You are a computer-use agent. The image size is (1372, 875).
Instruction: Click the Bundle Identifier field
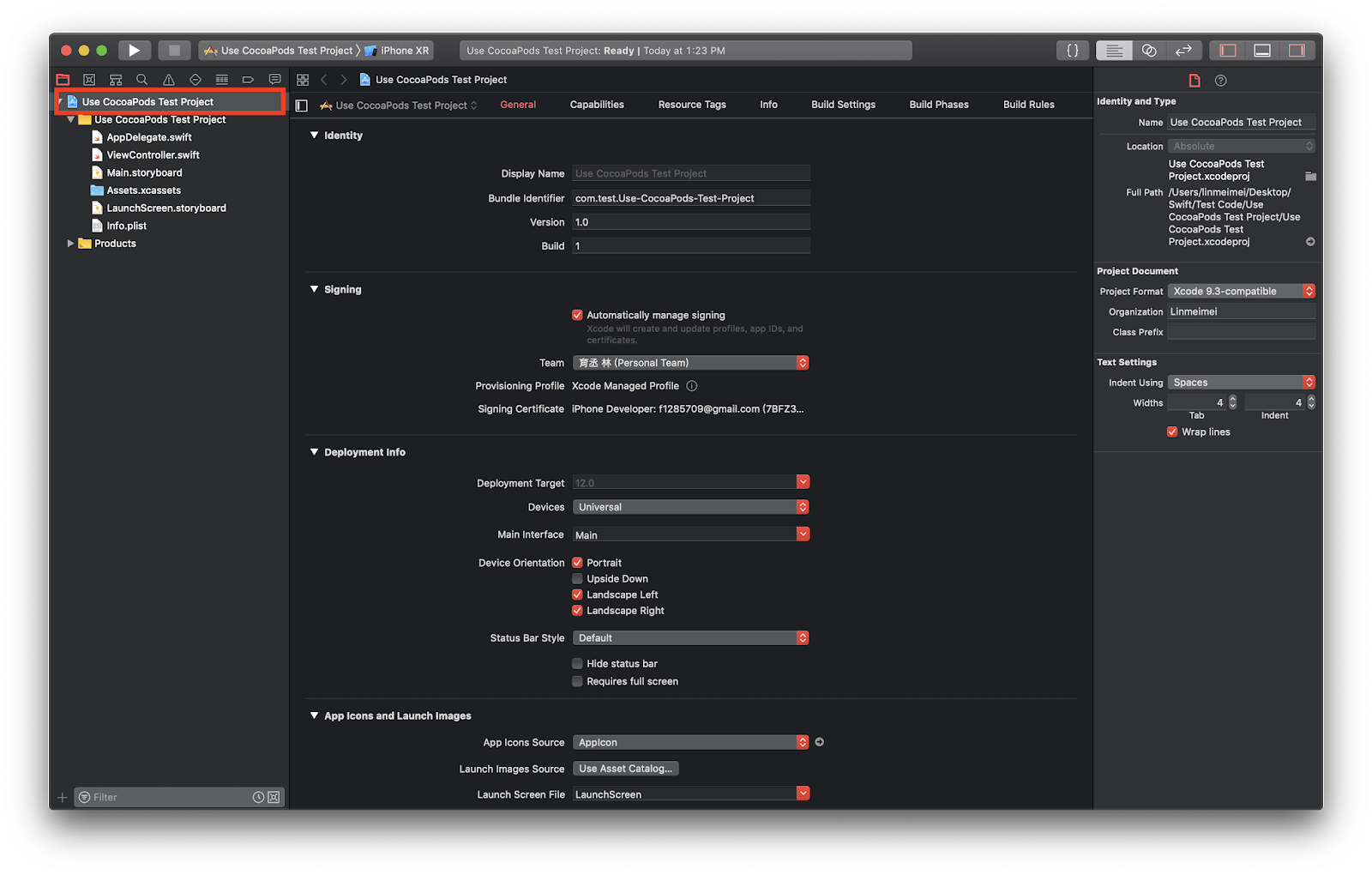(691, 198)
